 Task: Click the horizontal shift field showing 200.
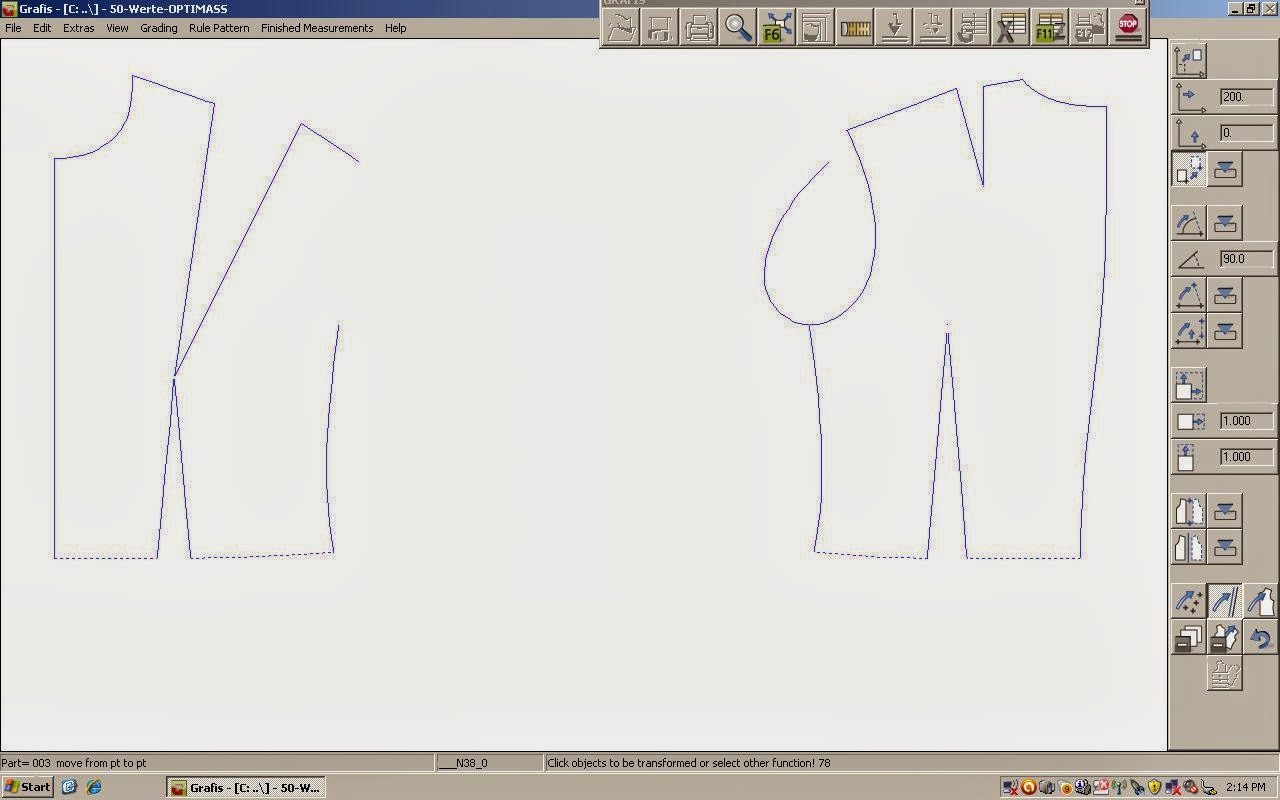pyautogui.click(x=1247, y=97)
